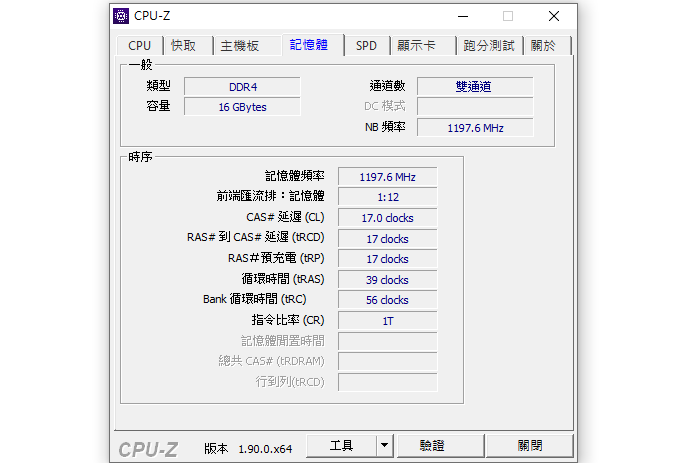695x463 pixels.
Task: Switch to the SPD tab
Action: (x=367, y=46)
